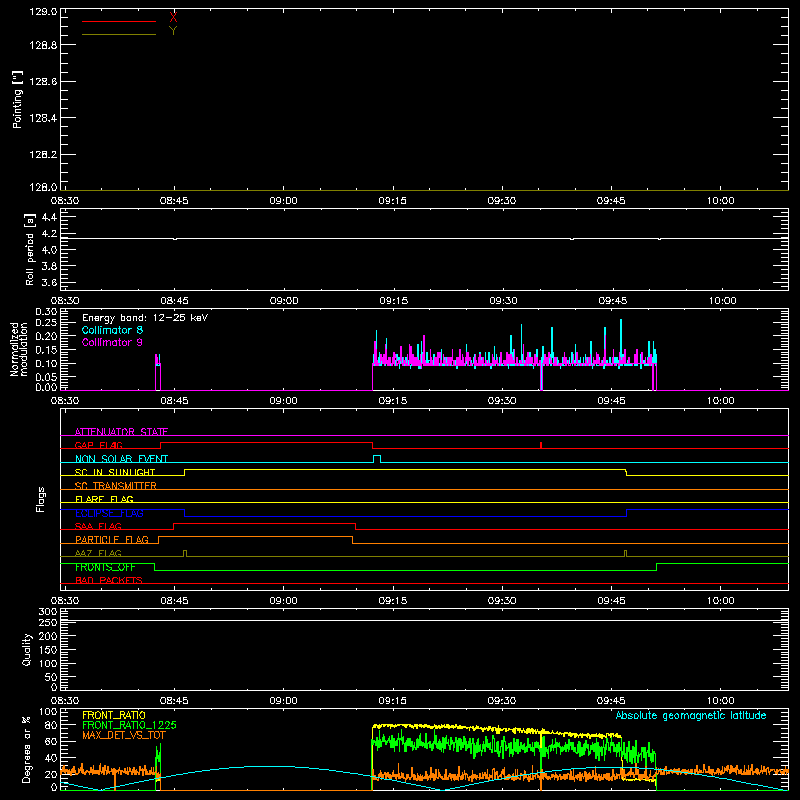Click the '129.0' tick in Pointing panel
This screenshot has width=800, height=800.
[43, 11]
